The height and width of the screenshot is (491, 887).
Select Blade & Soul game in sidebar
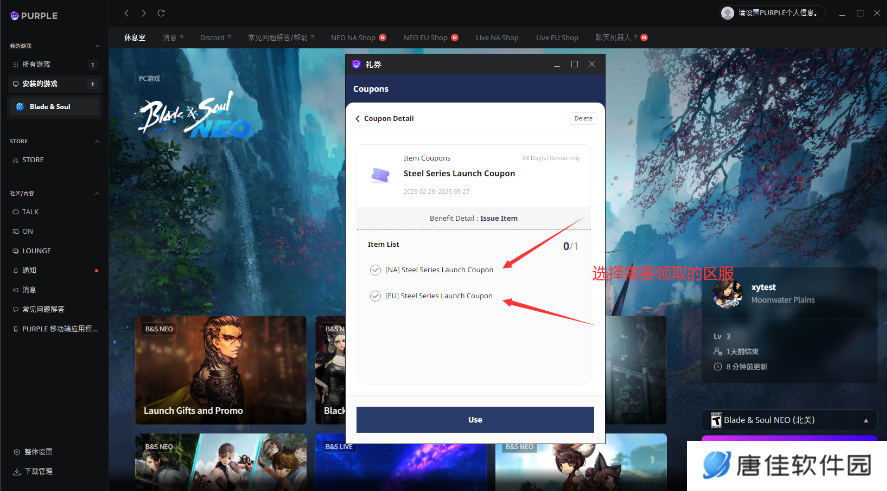(x=54, y=106)
